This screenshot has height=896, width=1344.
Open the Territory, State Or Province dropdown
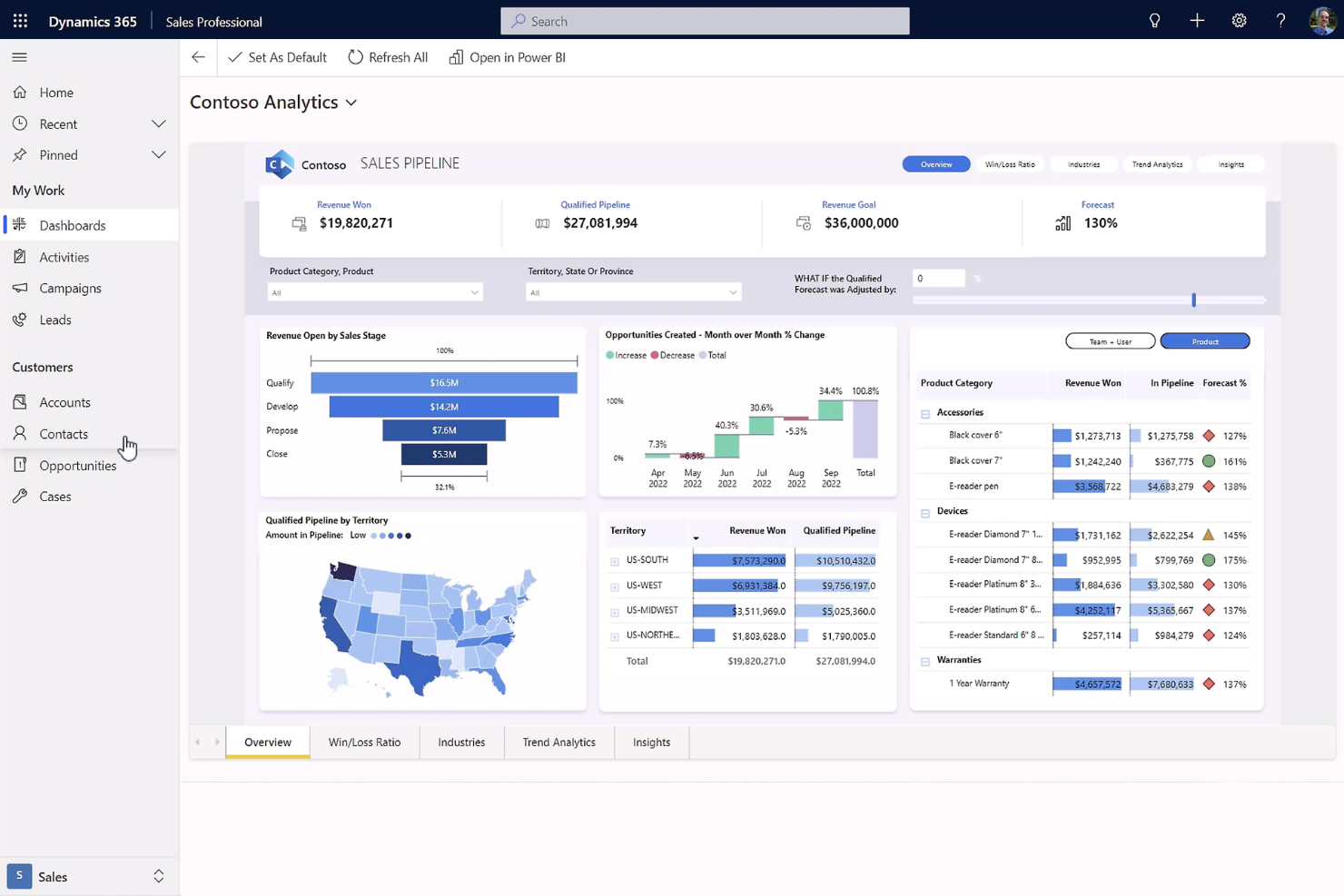[x=633, y=291]
